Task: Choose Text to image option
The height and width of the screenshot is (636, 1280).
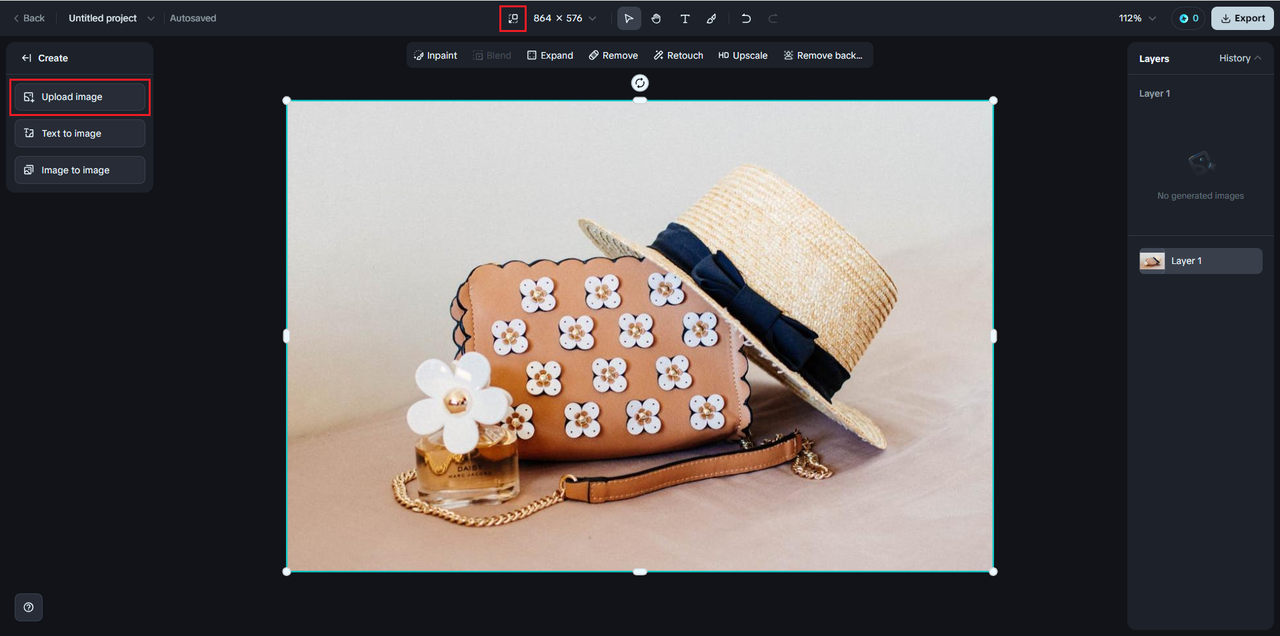Action: (x=80, y=133)
